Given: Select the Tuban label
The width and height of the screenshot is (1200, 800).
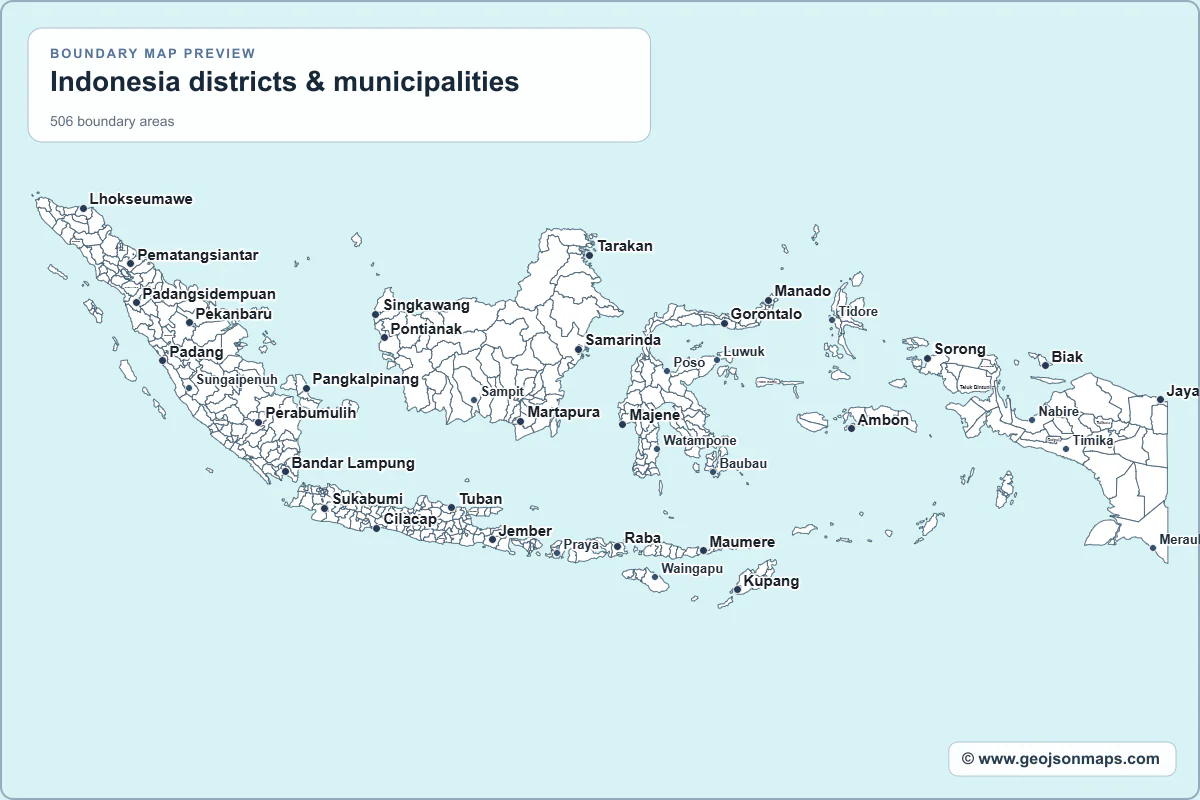Looking at the screenshot, I should [481, 499].
